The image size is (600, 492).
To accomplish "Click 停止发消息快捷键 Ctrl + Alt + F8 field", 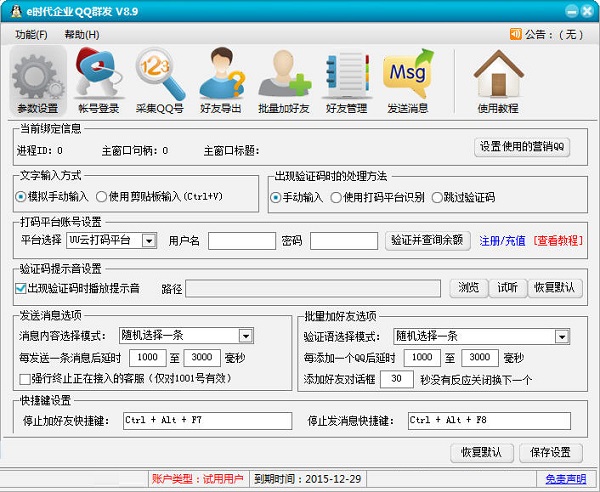I will click(489, 420).
